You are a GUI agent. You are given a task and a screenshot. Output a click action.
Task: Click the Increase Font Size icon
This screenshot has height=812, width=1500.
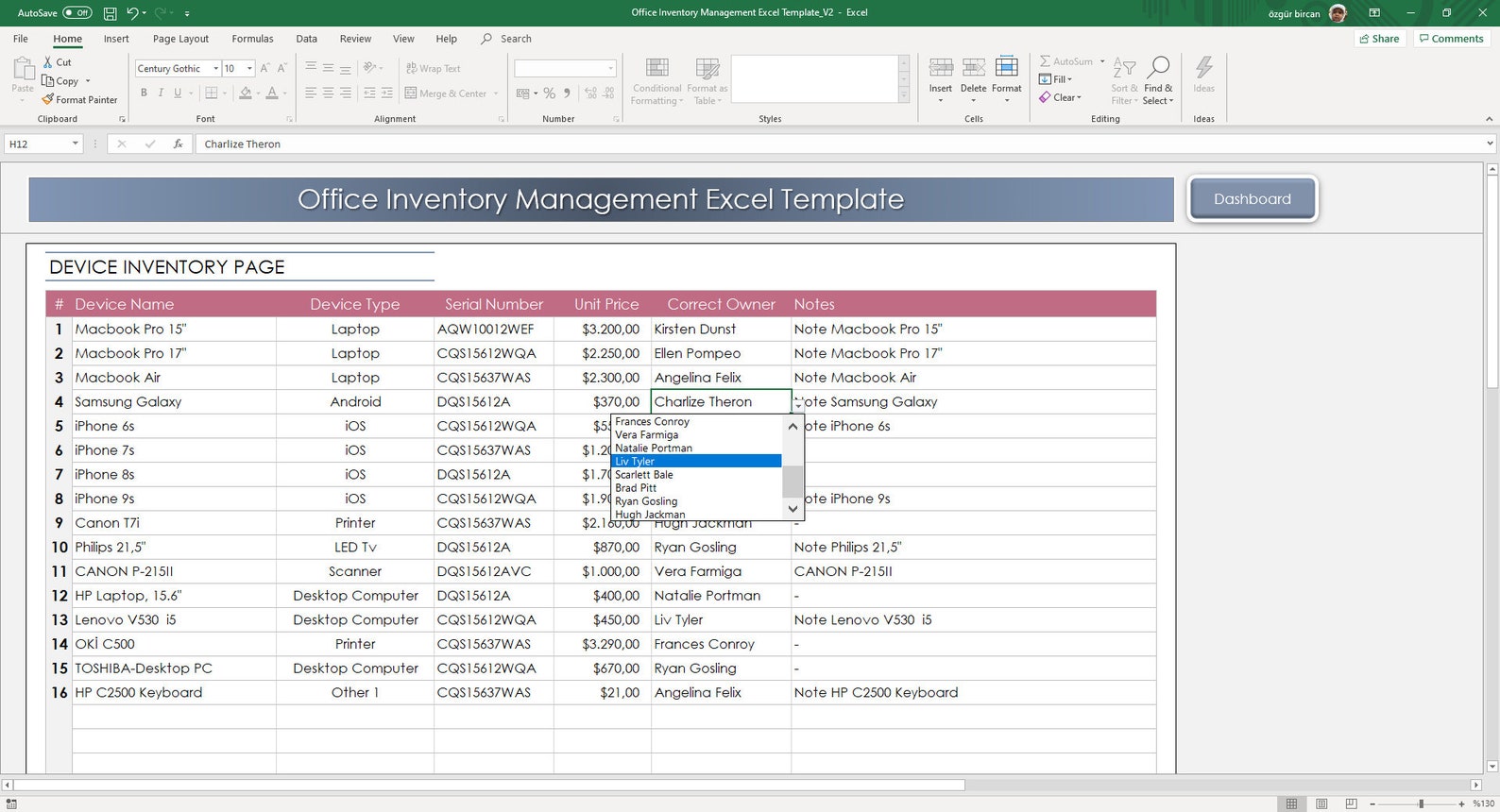click(x=265, y=68)
